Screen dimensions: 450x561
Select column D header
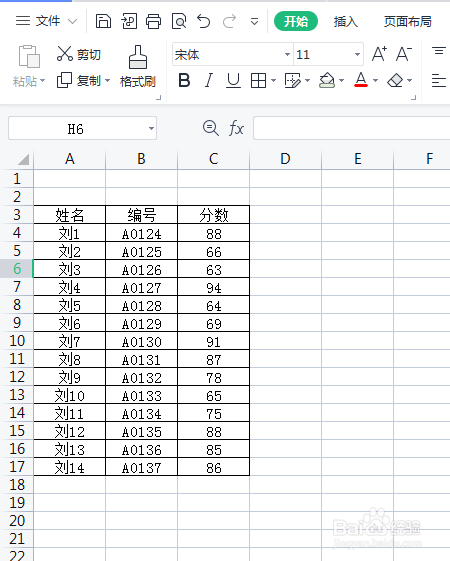point(285,159)
